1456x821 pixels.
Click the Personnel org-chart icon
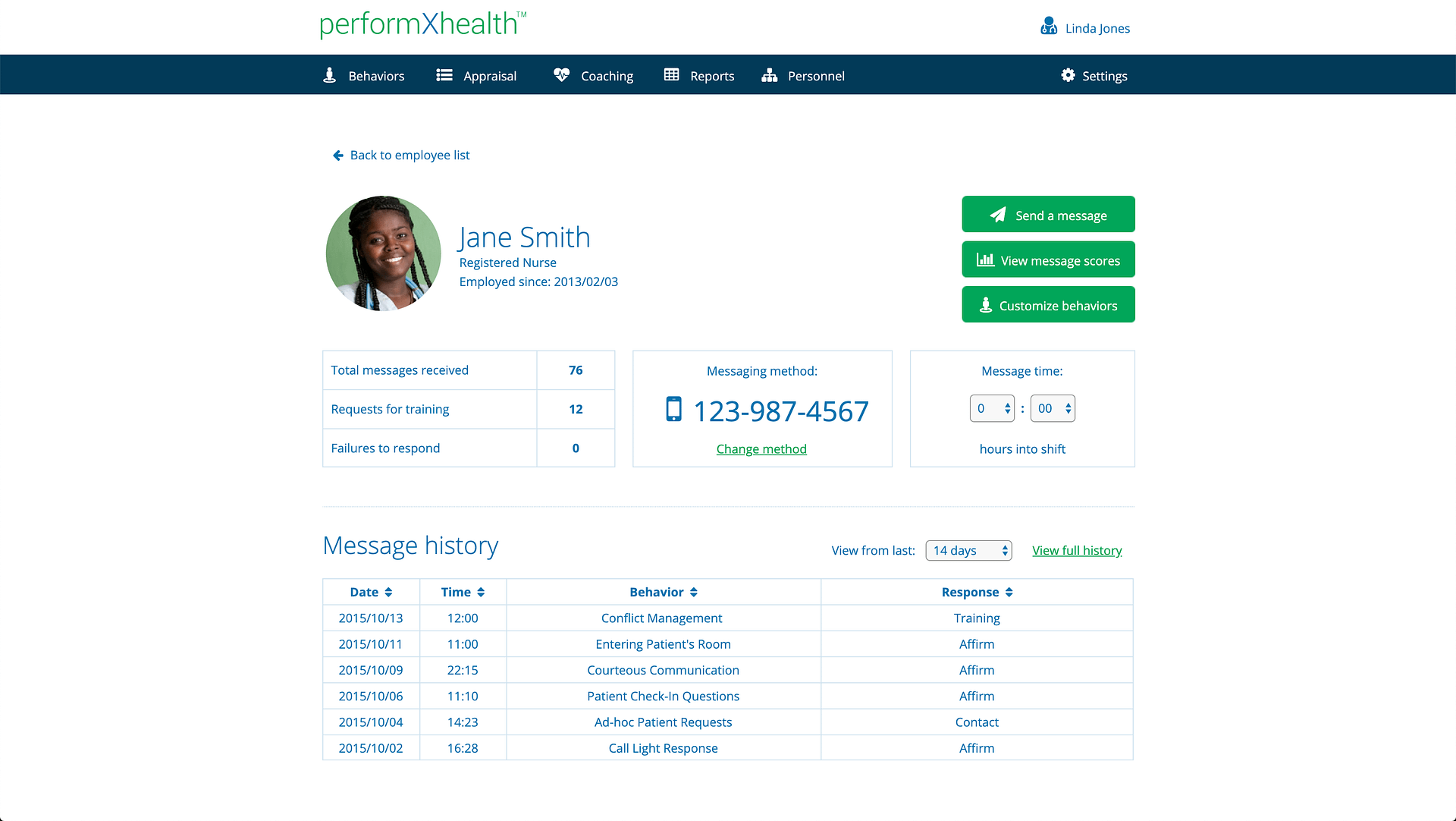769,75
